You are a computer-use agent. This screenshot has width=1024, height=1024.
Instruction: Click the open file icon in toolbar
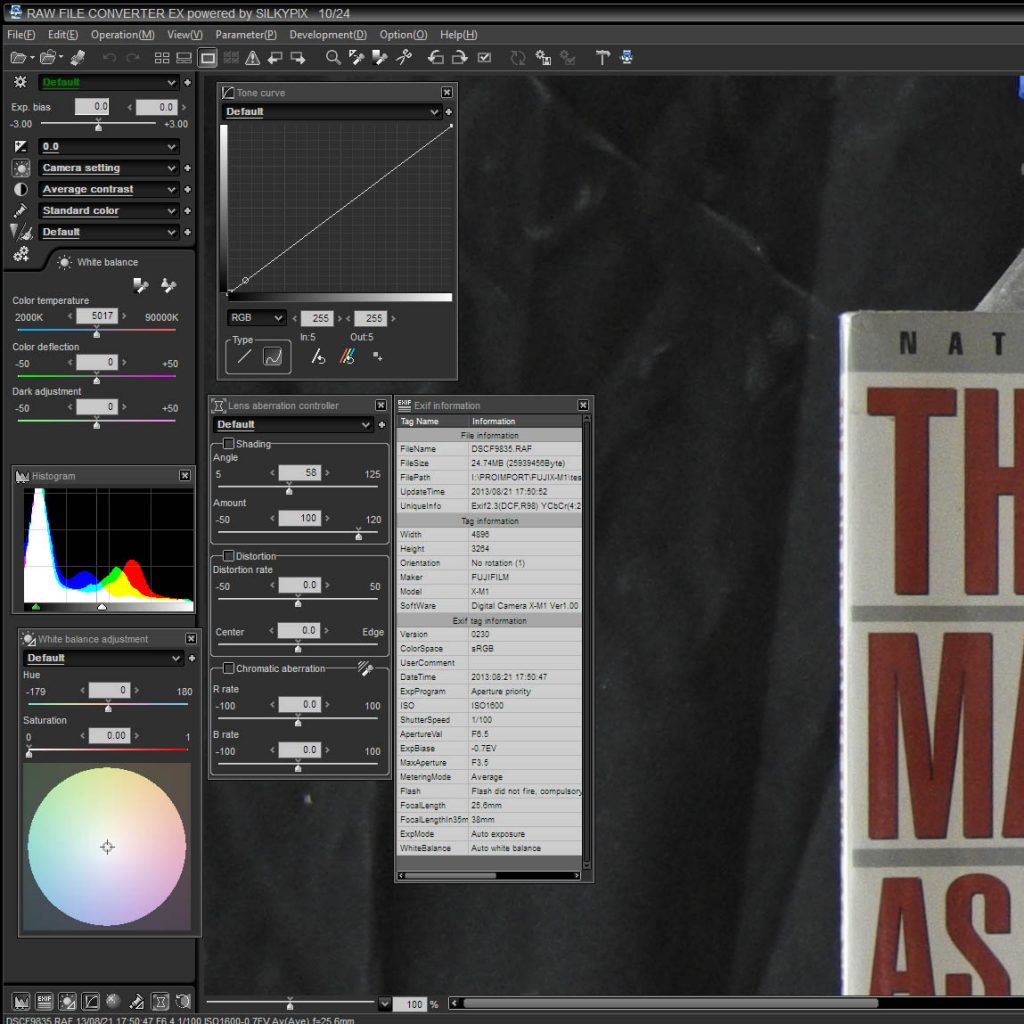pyautogui.click(x=18, y=57)
